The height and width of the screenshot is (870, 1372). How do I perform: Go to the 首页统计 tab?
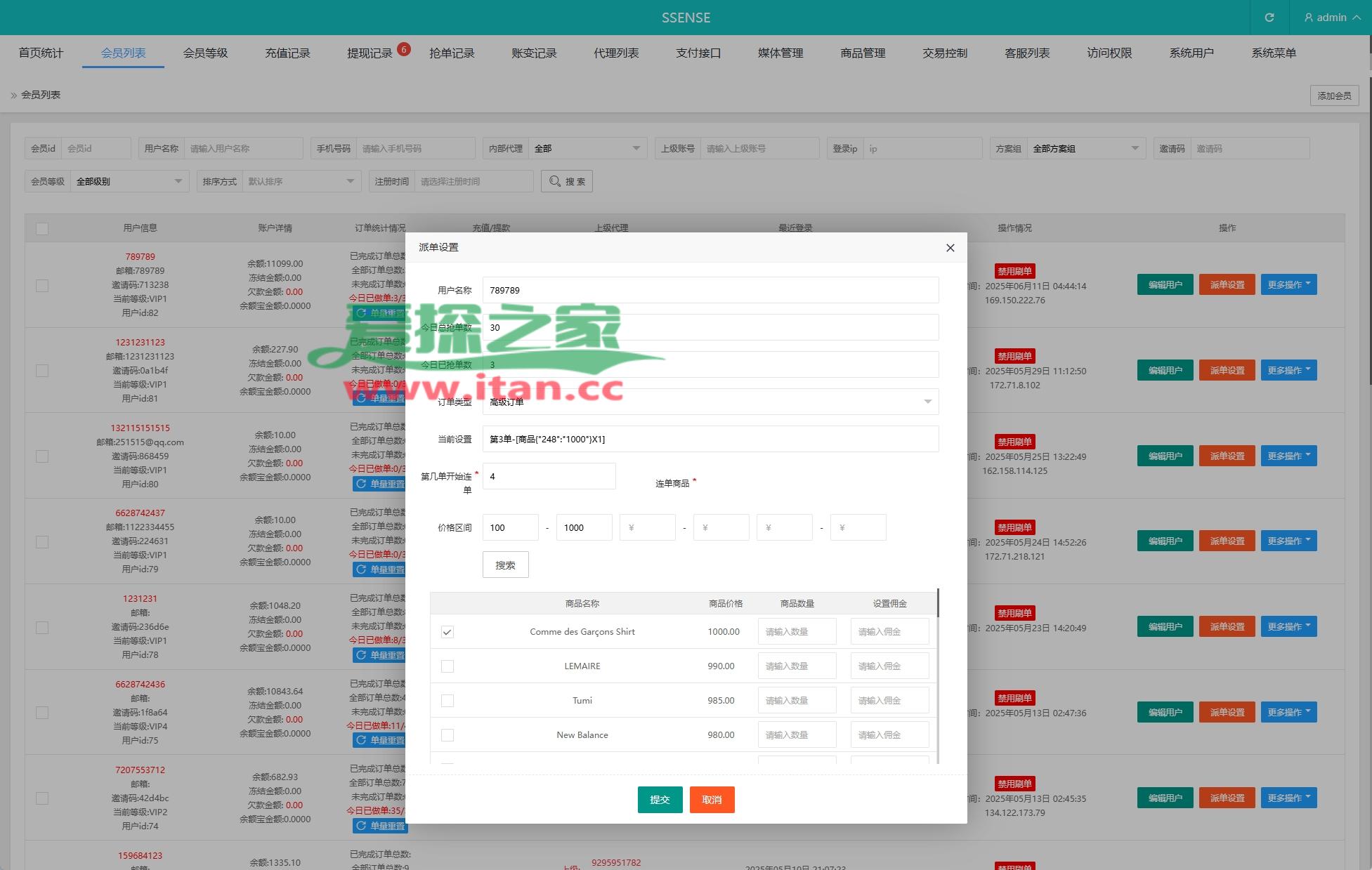pos(41,53)
